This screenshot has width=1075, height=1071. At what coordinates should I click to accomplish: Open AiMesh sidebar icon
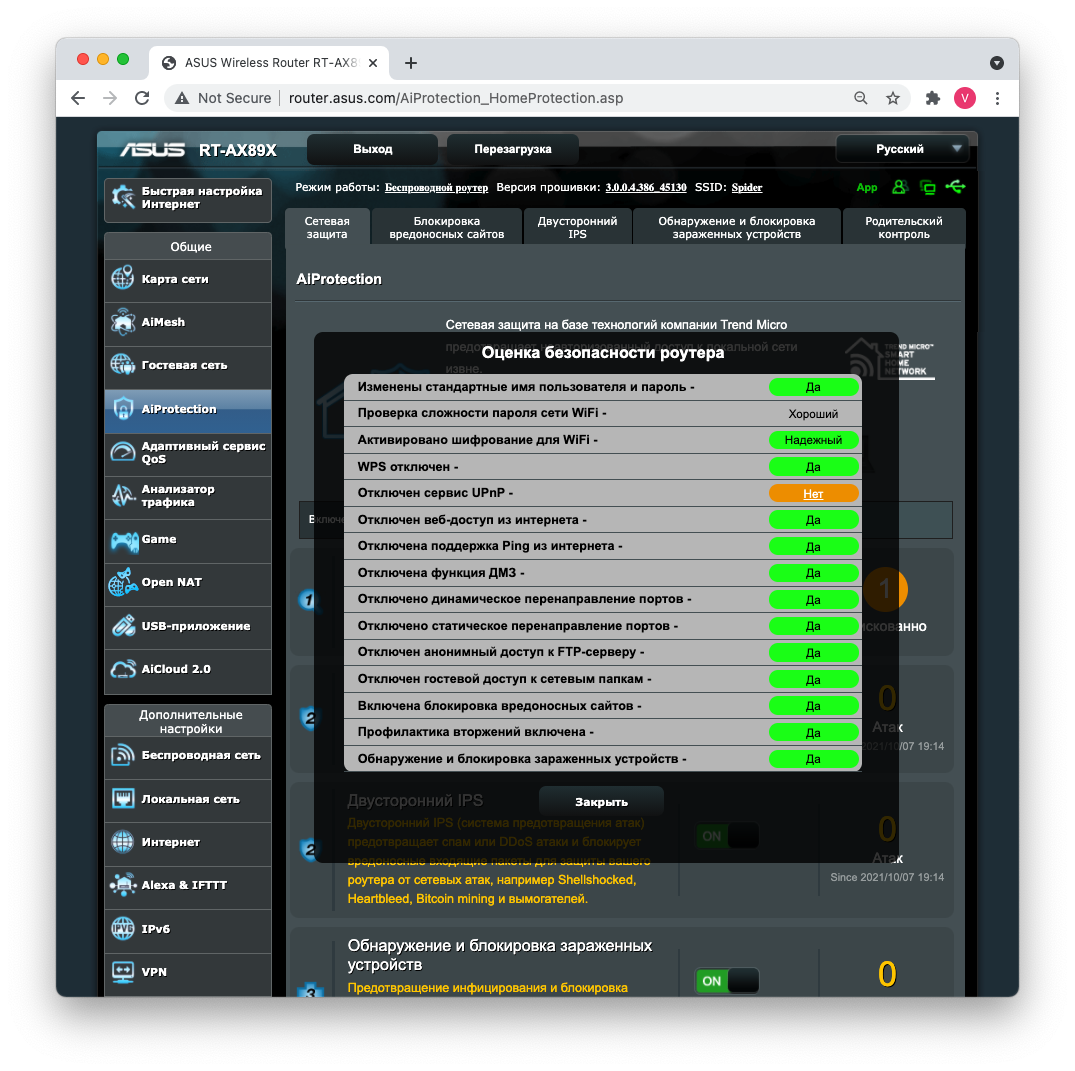pyautogui.click(x=123, y=322)
